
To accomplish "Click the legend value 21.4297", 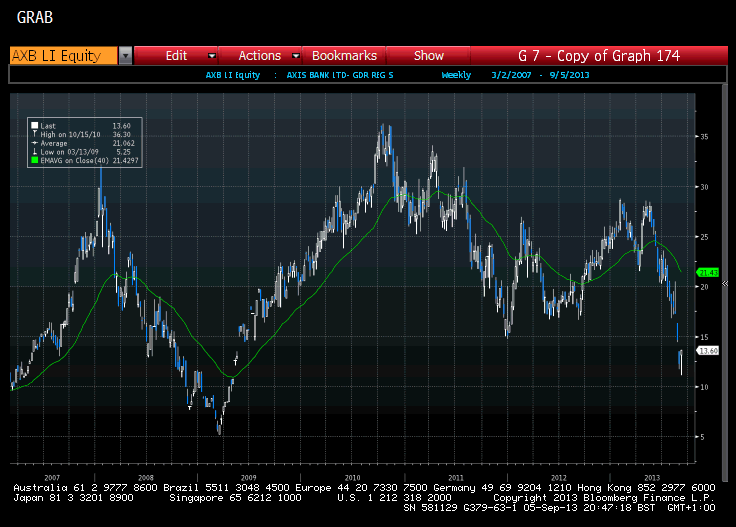I will pos(125,160).
